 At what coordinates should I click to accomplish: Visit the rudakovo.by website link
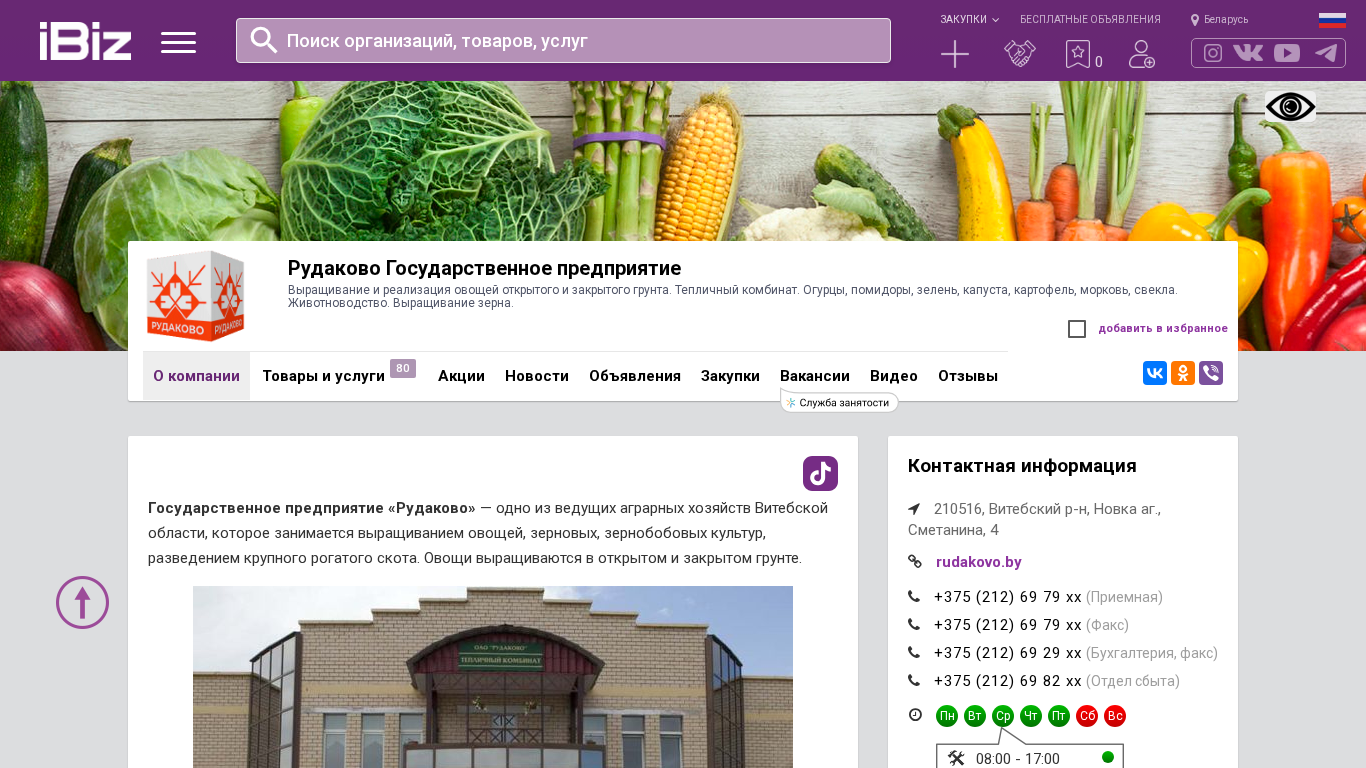[979, 562]
